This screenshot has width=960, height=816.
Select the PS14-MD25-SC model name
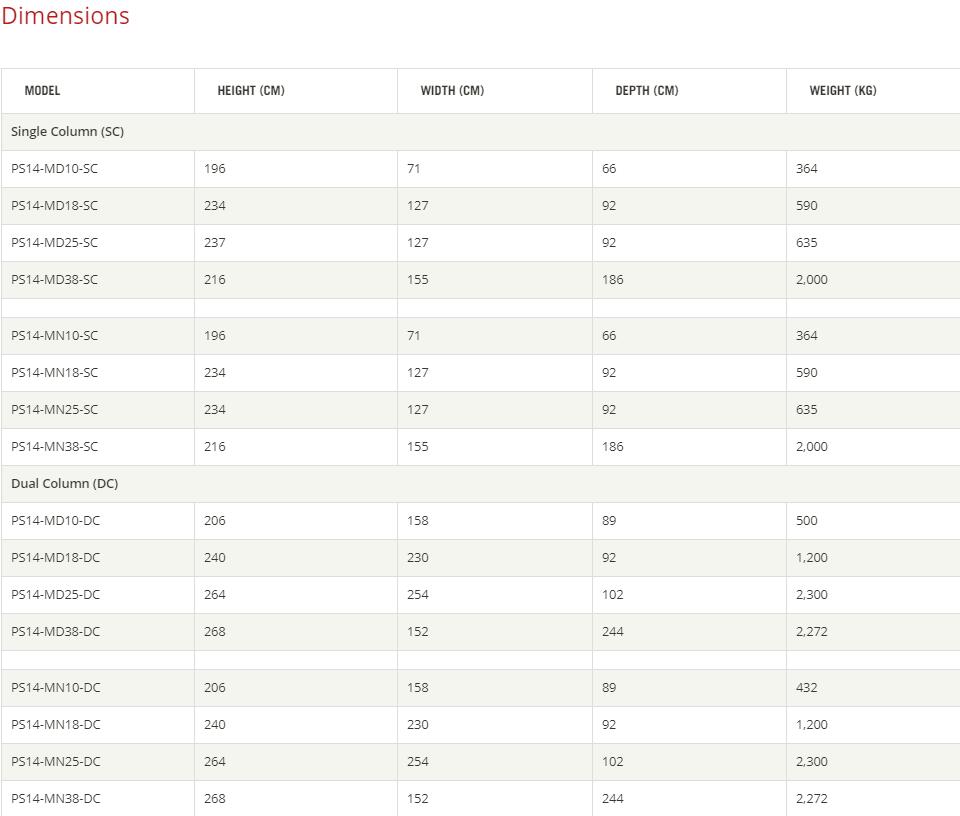coord(54,243)
